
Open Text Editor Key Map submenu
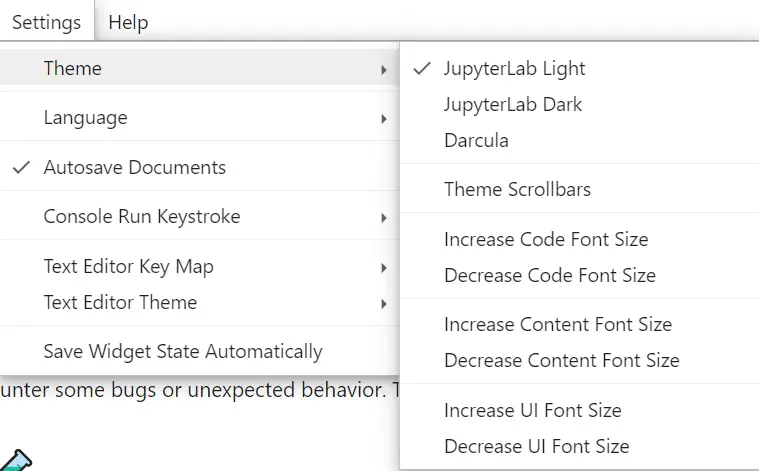pyautogui.click(x=199, y=267)
